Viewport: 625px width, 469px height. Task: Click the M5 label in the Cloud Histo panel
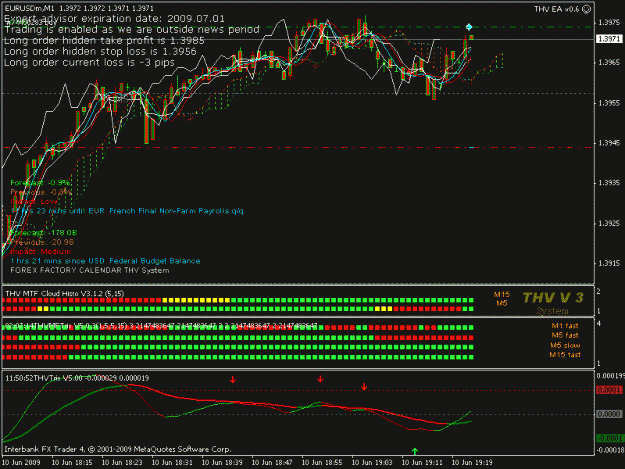point(502,303)
